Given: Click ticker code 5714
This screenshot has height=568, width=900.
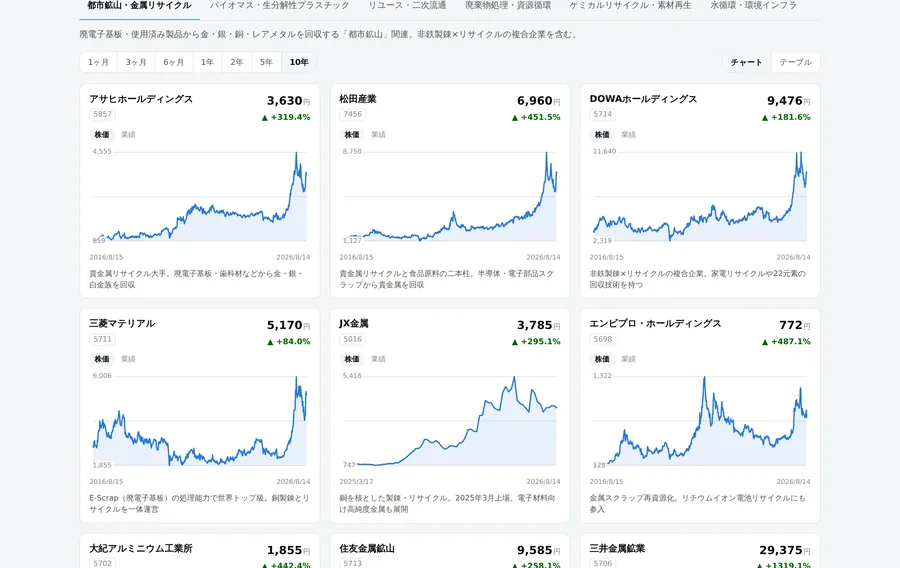Looking at the screenshot, I should tap(603, 114).
